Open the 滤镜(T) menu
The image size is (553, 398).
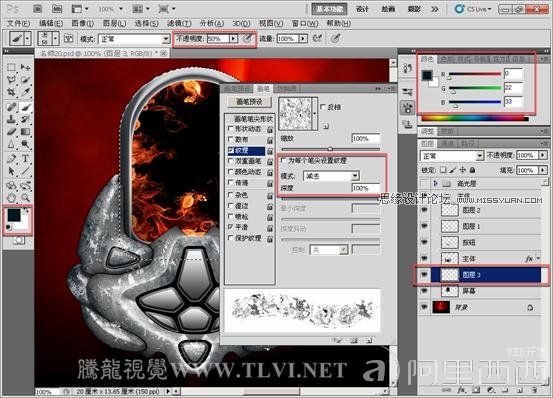click(179, 23)
